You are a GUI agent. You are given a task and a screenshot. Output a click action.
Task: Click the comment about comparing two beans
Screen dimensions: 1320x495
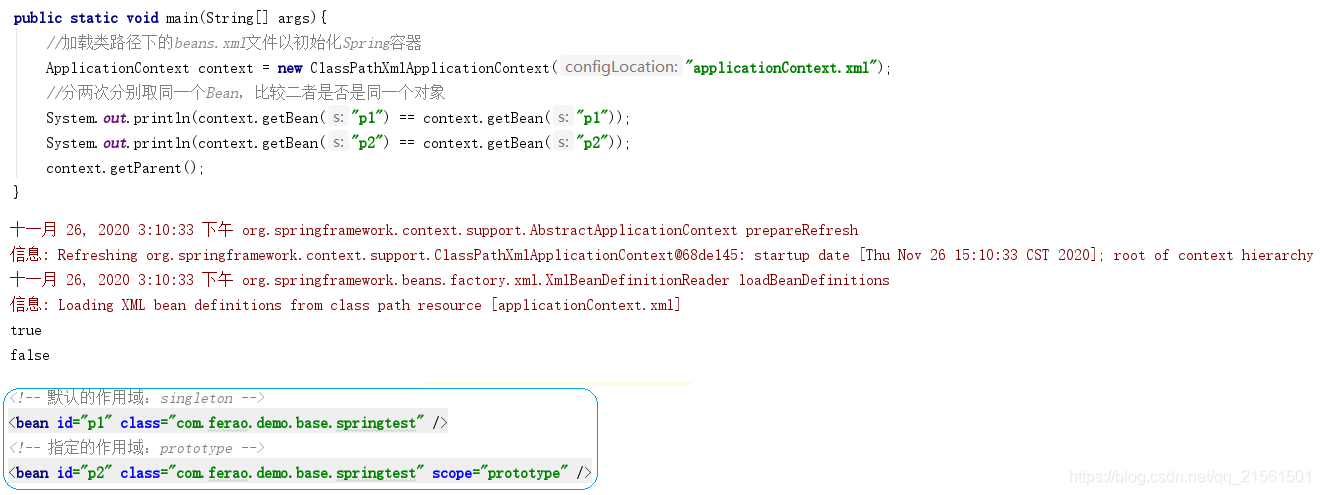(246, 93)
